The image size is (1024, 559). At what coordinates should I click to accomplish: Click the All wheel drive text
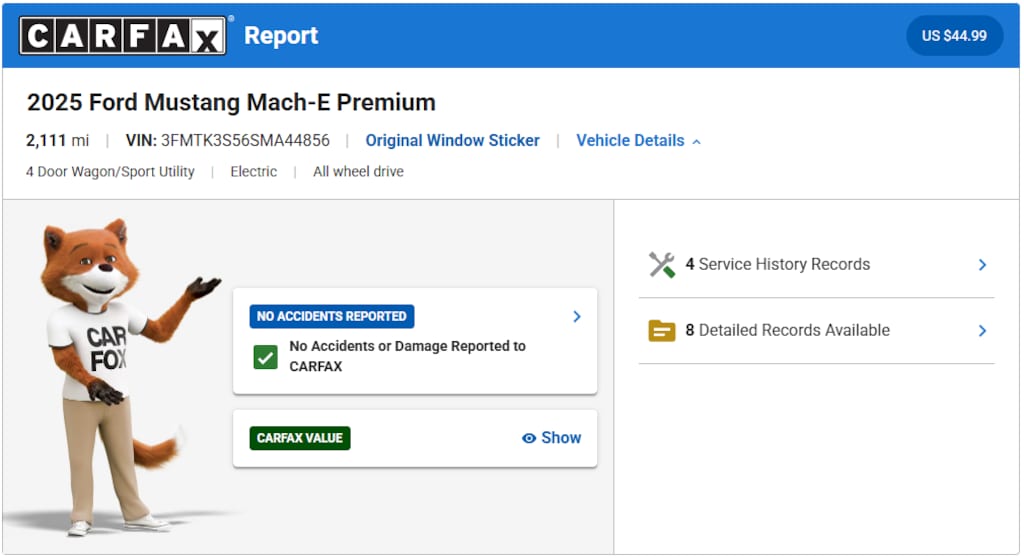(358, 172)
